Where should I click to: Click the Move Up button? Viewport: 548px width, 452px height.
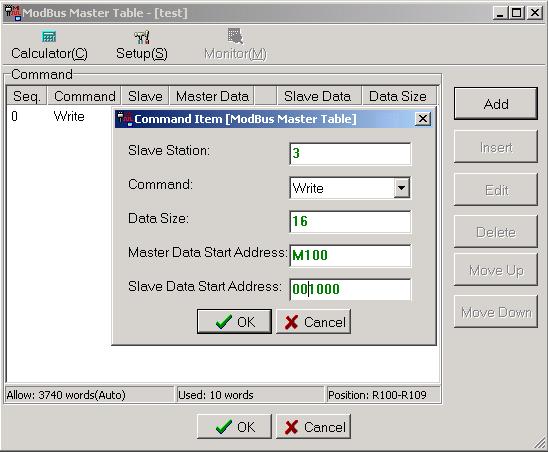pos(496,270)
